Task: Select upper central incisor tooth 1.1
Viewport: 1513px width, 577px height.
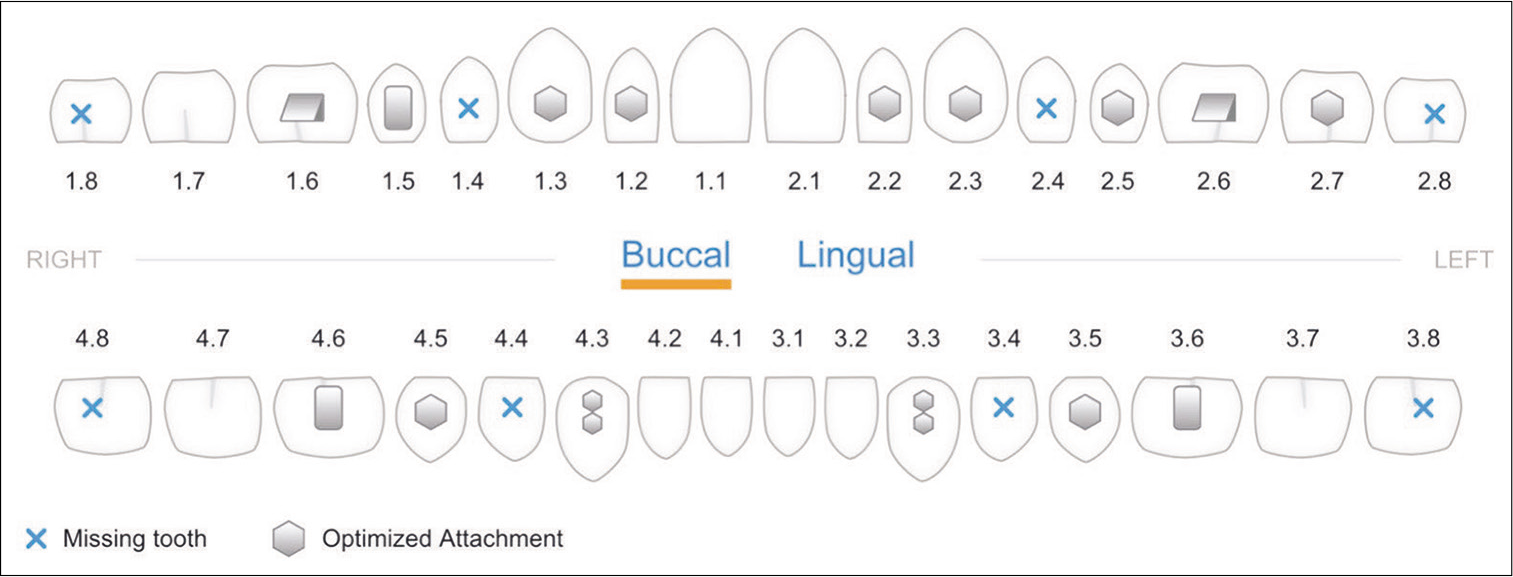Action: point(711,87)
